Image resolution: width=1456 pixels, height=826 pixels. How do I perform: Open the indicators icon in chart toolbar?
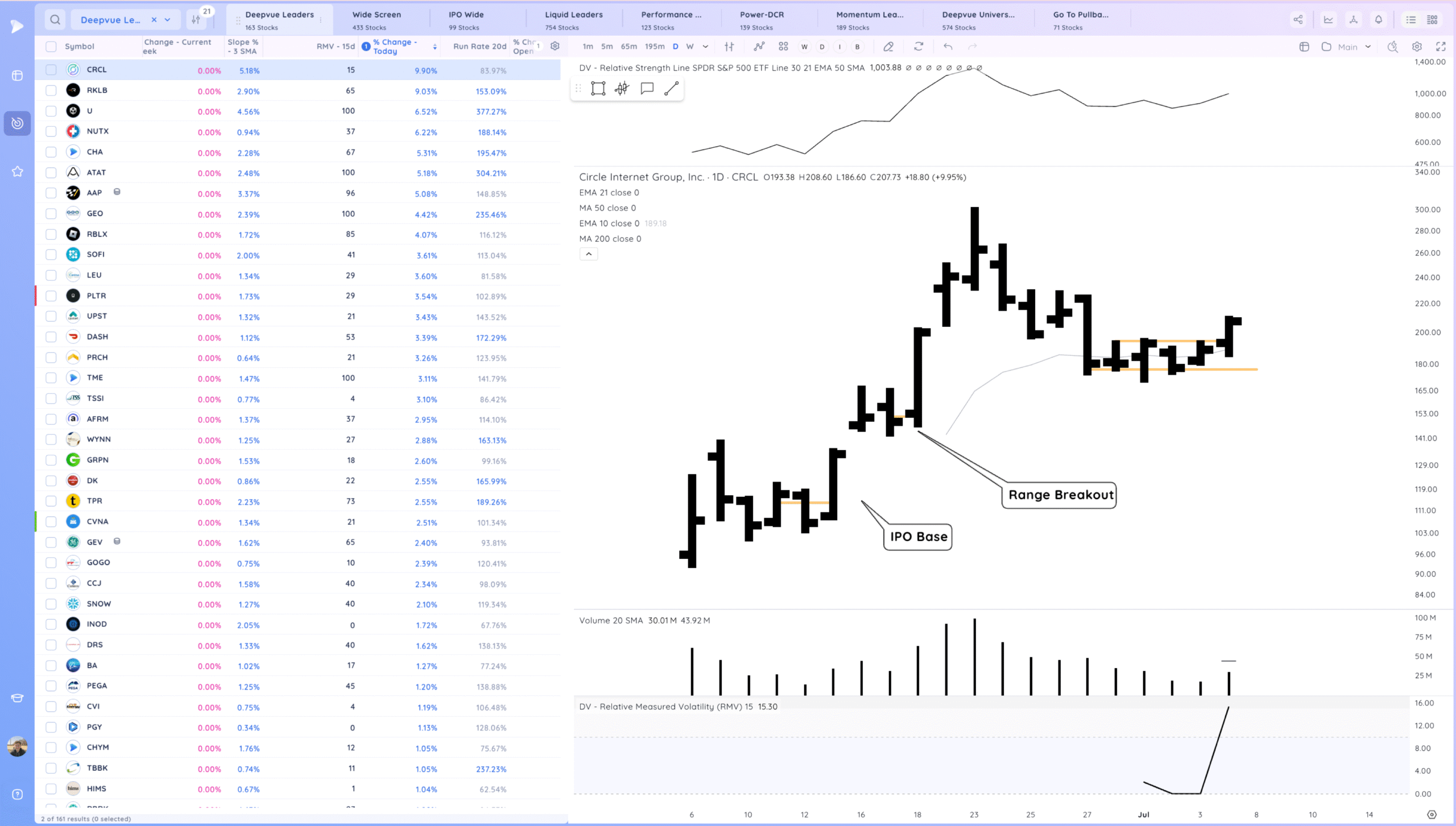[x=759, y=47]
